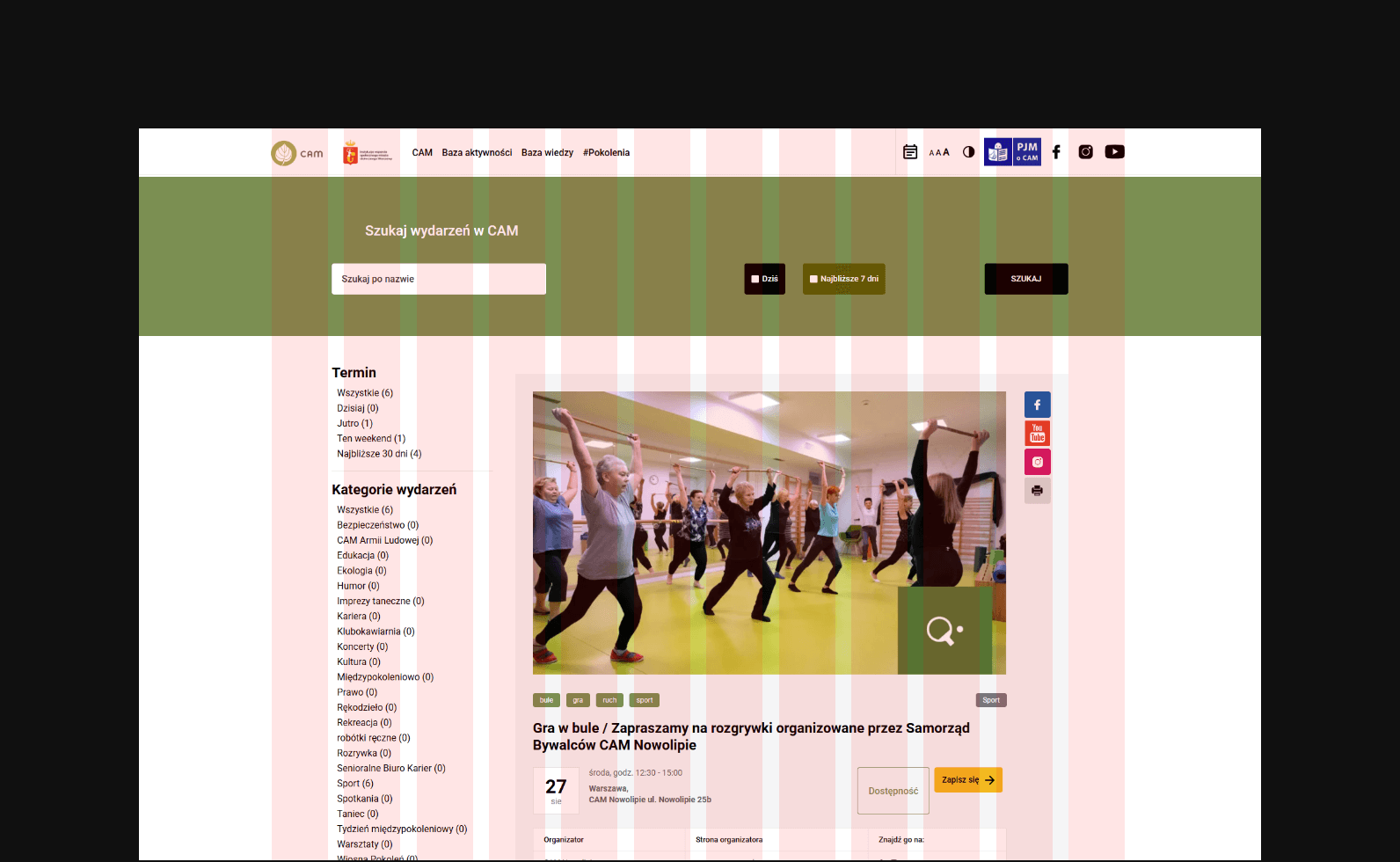Enable the Najbliższe 7 dni filter
The image size is (1400, 862).
click(x=813, y=279)
